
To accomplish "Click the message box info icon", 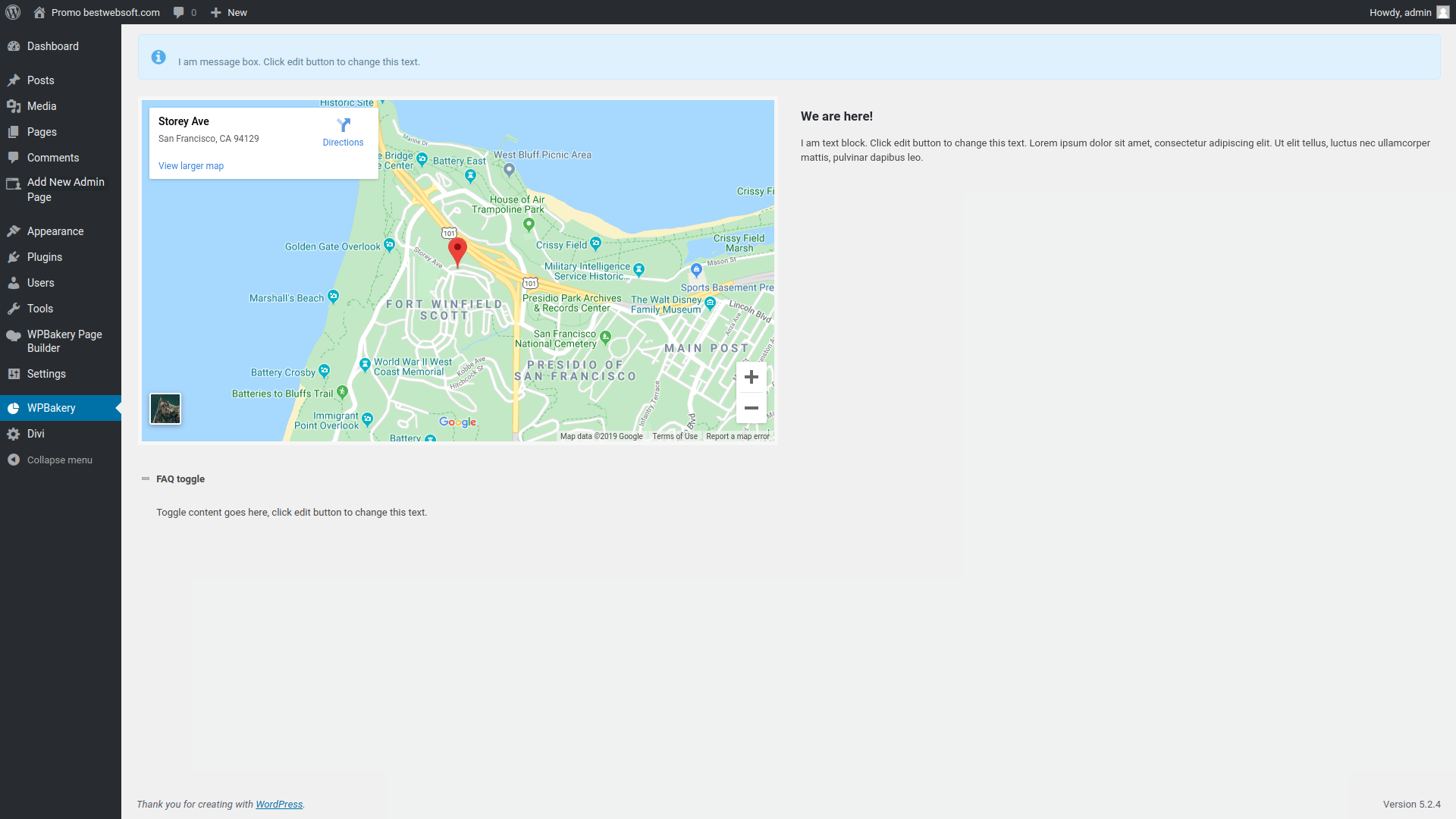I will pos(158,58).
